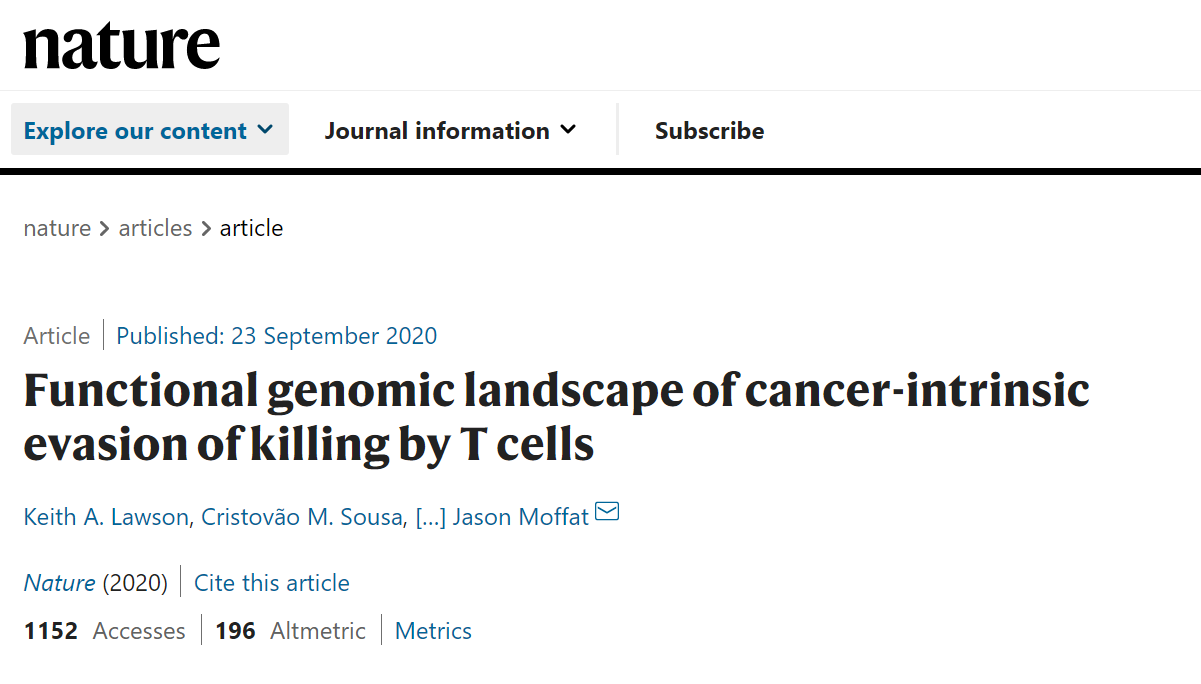Expand the Explore our content chevron
This screenshot has width=1201, height=684.
[265, 129]
